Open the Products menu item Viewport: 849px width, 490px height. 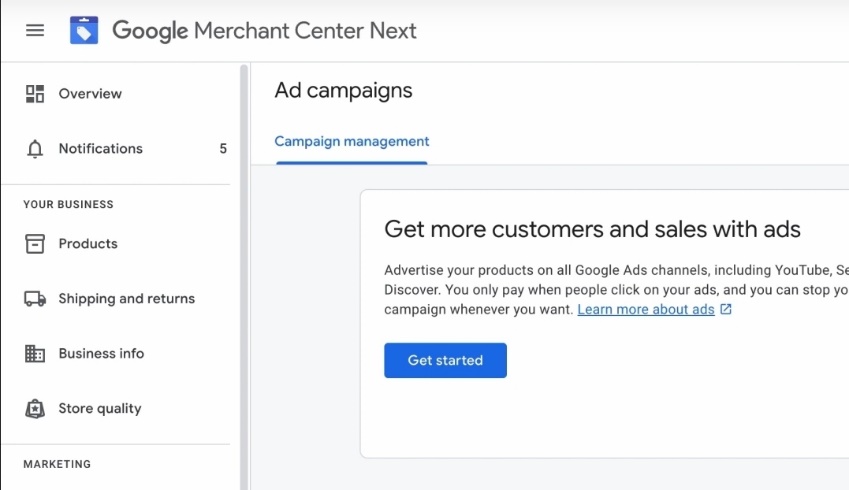[x=88, y=244]
